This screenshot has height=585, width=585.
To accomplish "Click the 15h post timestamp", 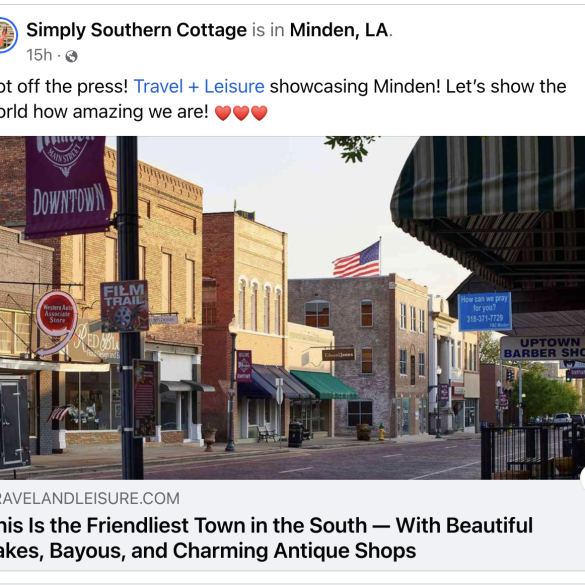I will click(39, 55).
